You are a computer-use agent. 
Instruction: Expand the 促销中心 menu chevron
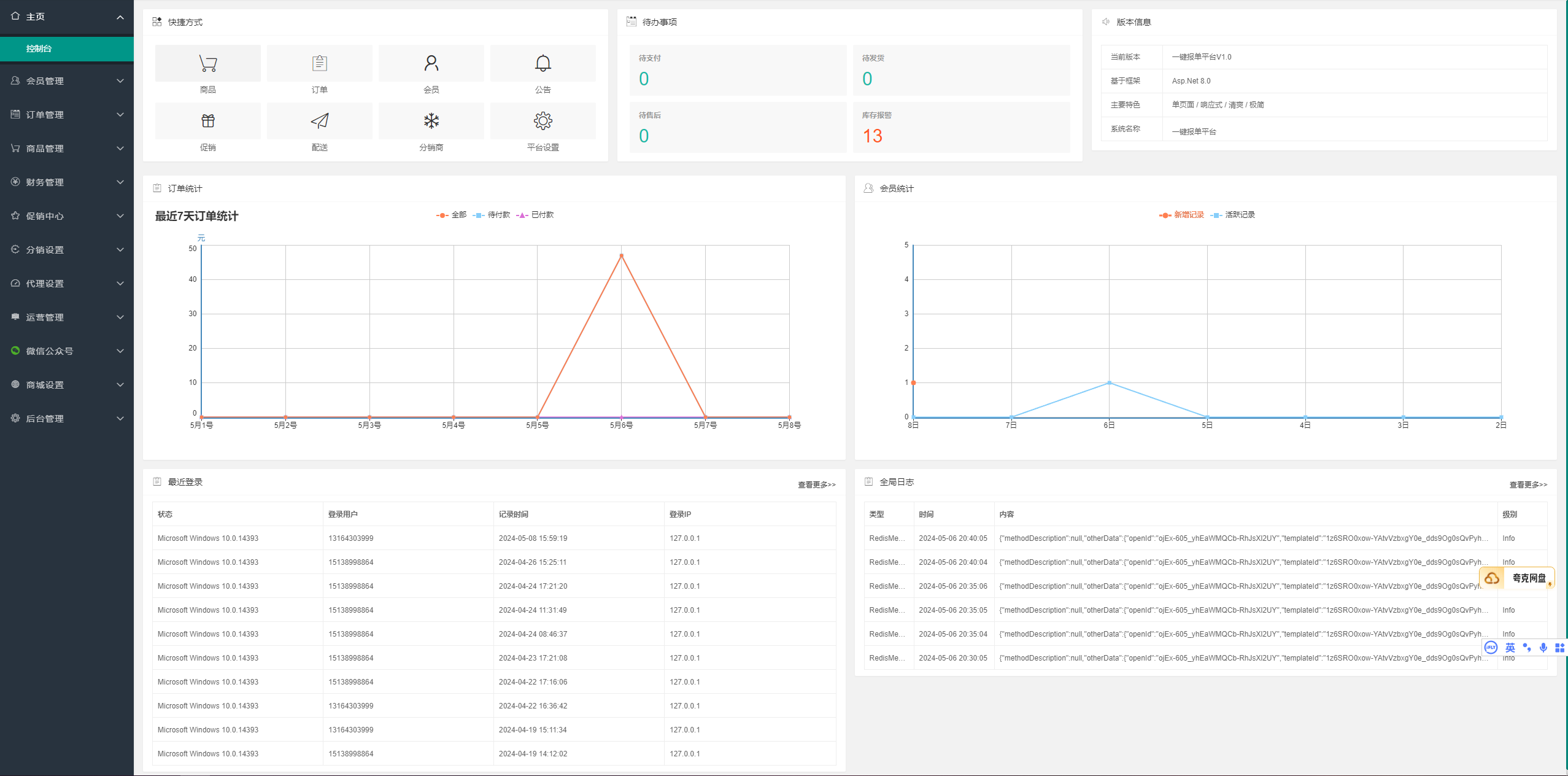tap(120, 216)
